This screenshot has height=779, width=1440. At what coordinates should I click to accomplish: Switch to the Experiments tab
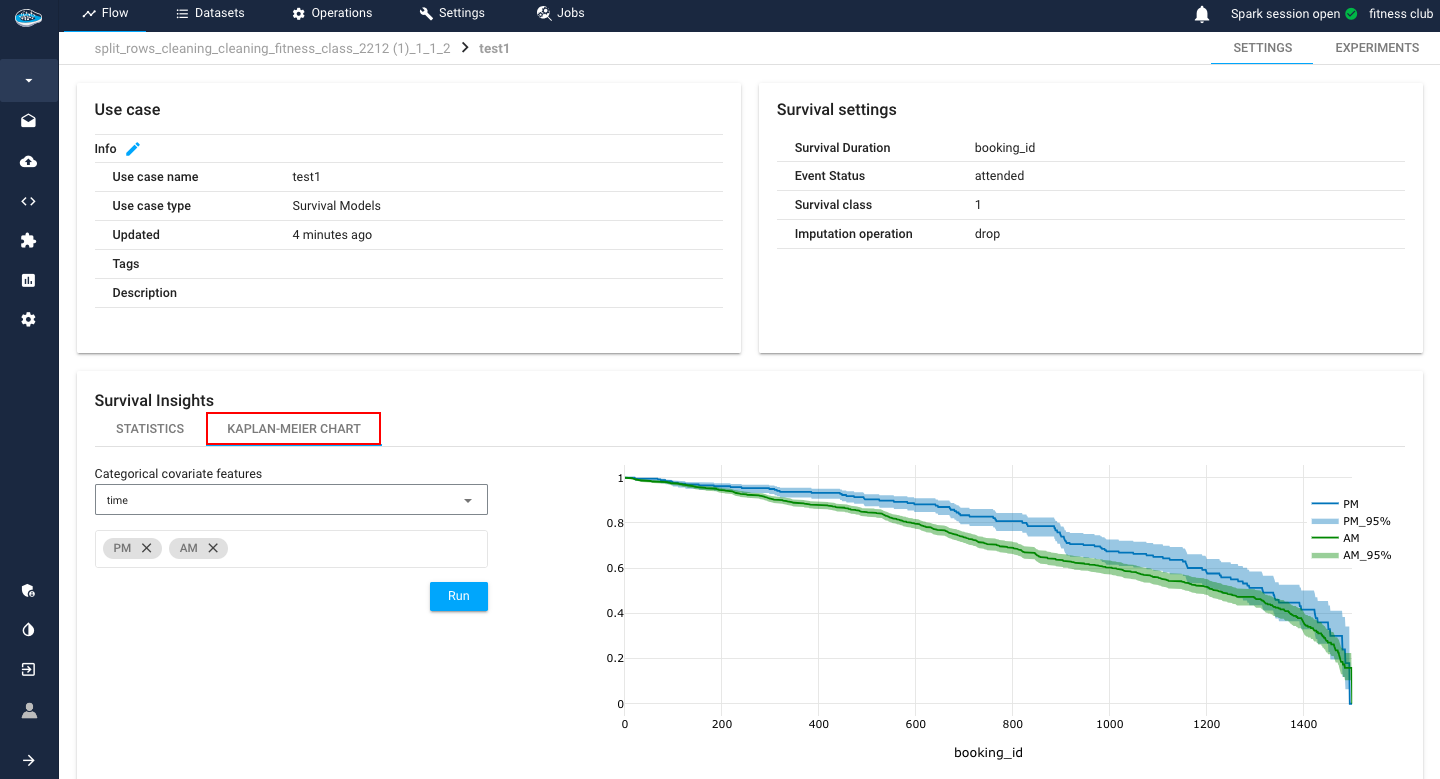(1376, 48)
